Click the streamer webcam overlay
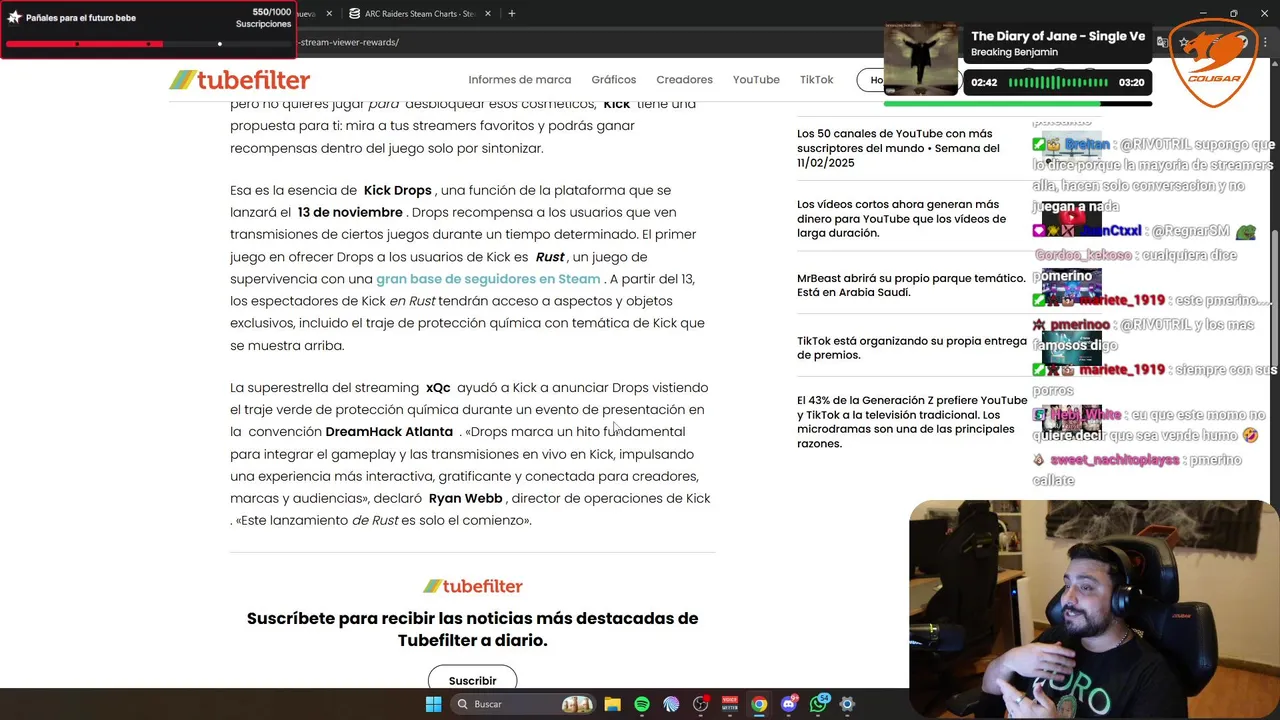This screenshot has height=720, width=1280. (1094, 609)
